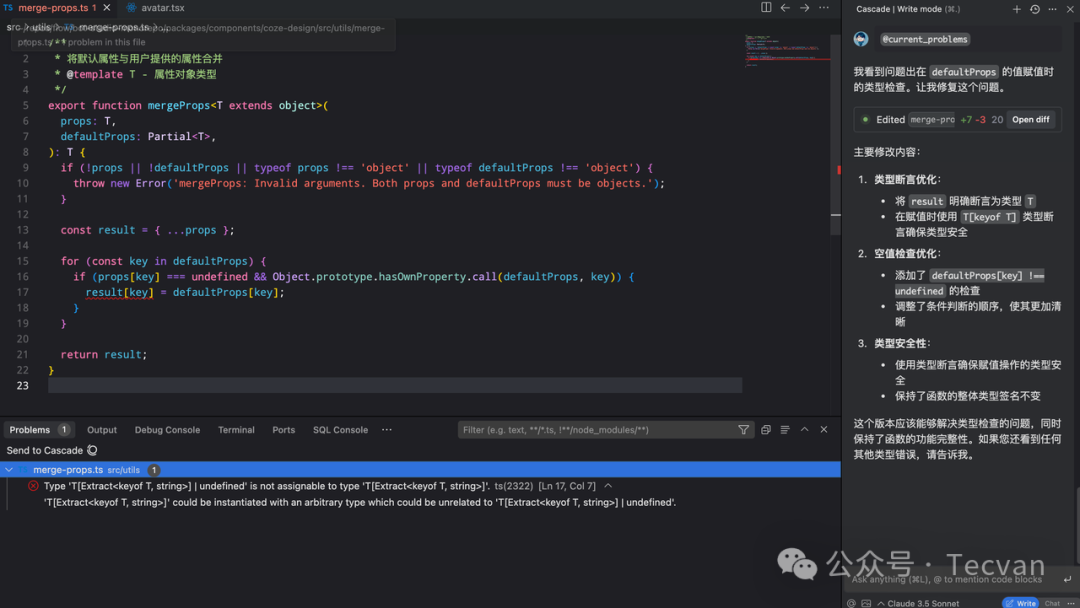Start a new Cascade conversation with plus icon
Viewport: 1080px width, 608px height.
tap(1017, 9)
